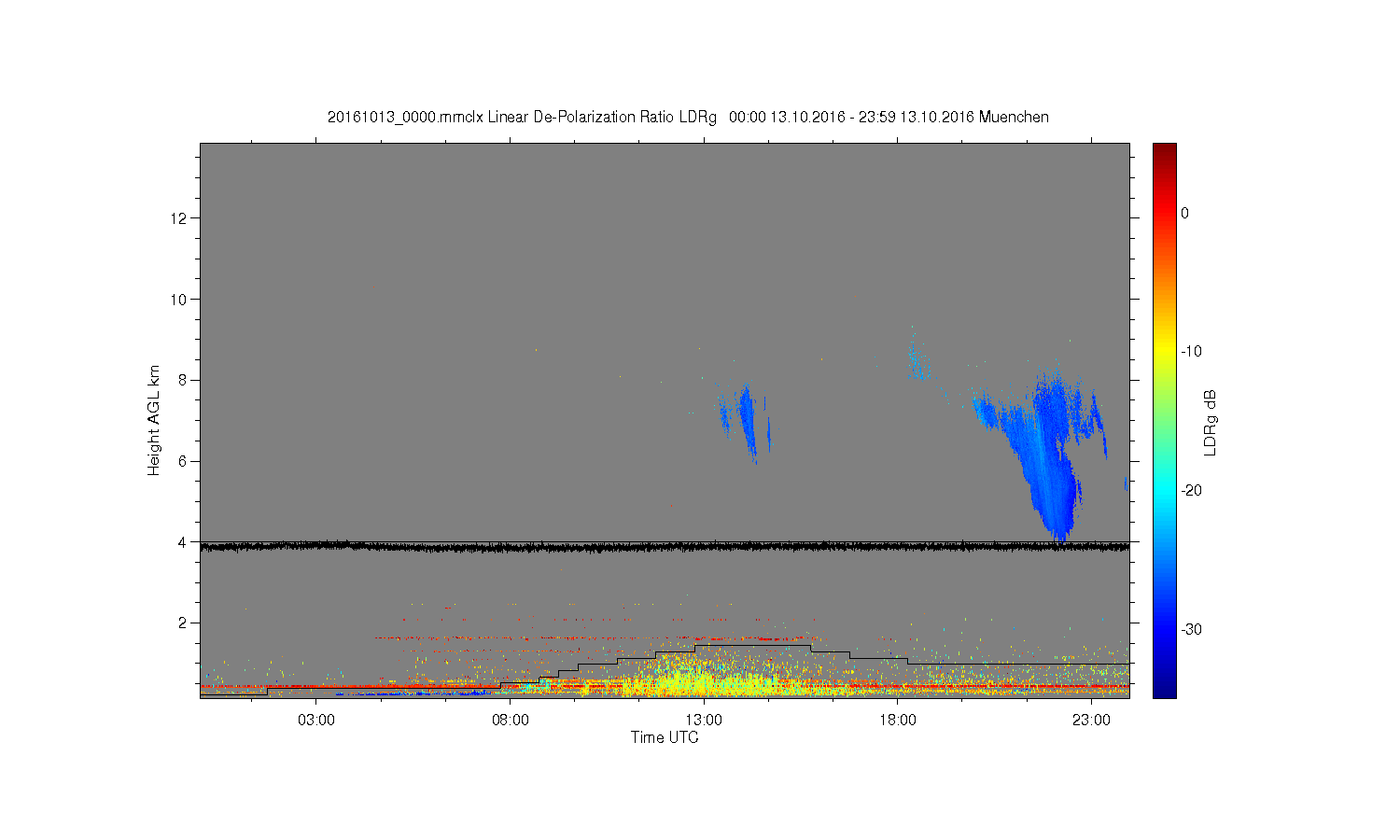
Task: Click the 08:00 time tick label
Action: pos(510,720)
